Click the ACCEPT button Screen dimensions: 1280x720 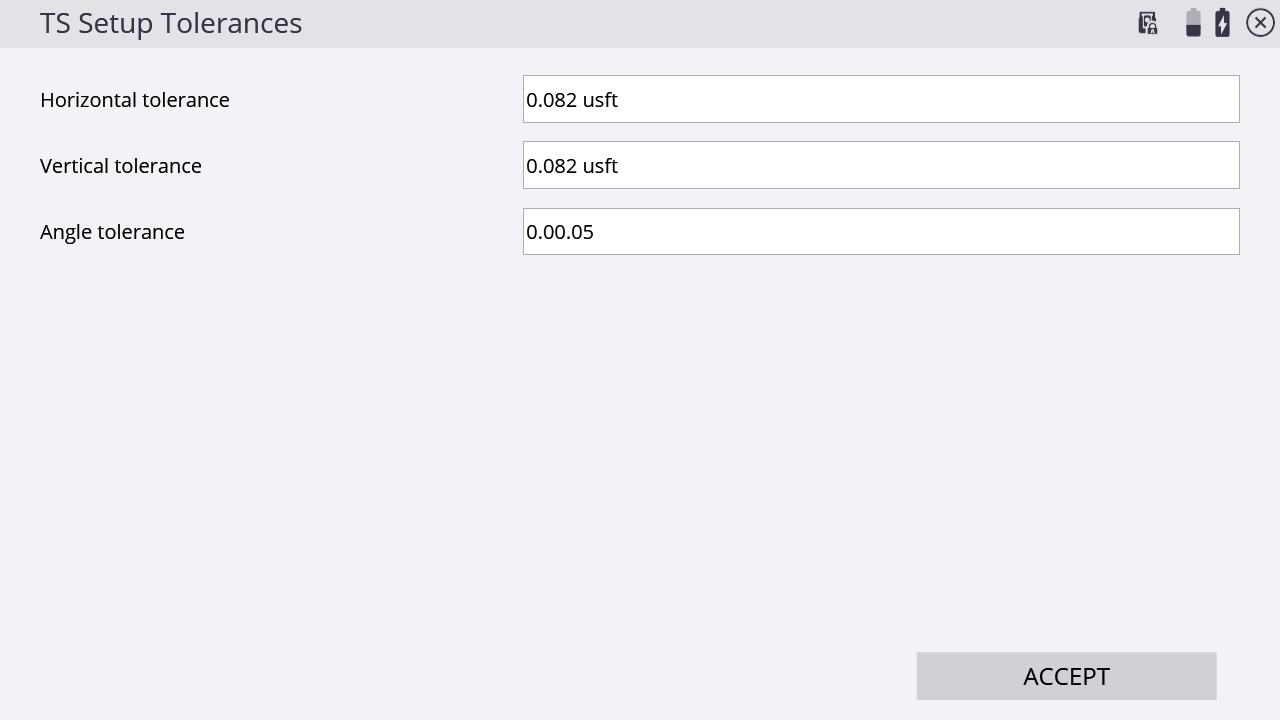1066,676
